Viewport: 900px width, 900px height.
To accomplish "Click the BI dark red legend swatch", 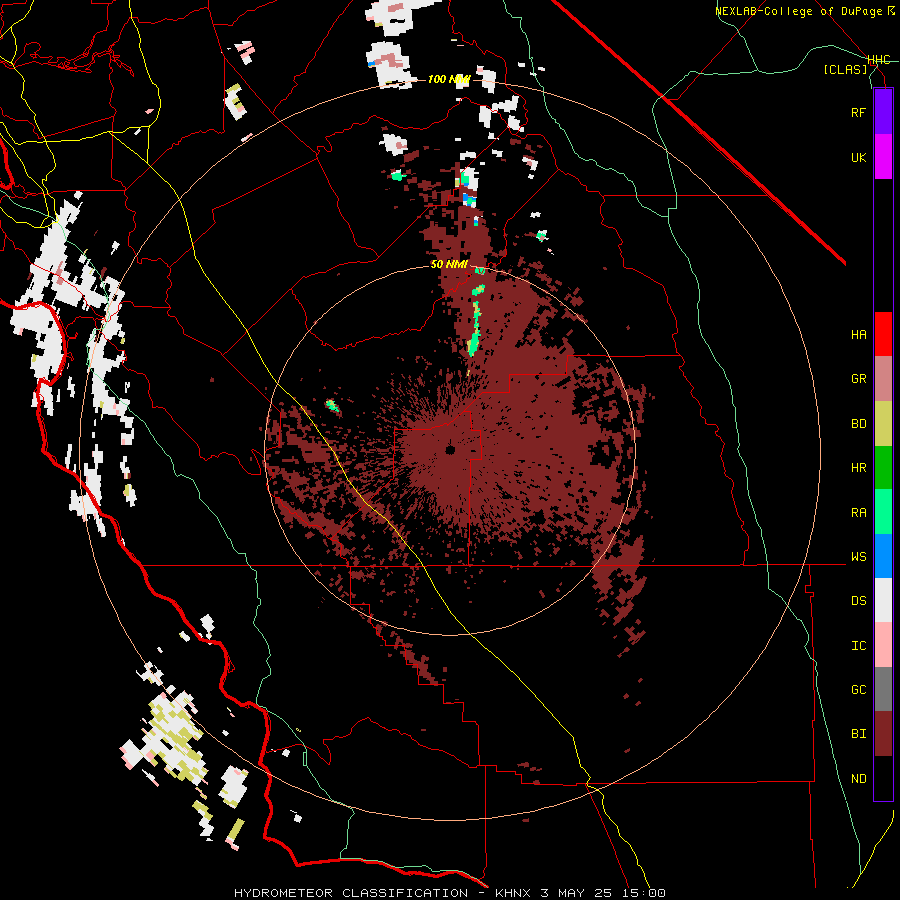I will click(x=883, y=734).
